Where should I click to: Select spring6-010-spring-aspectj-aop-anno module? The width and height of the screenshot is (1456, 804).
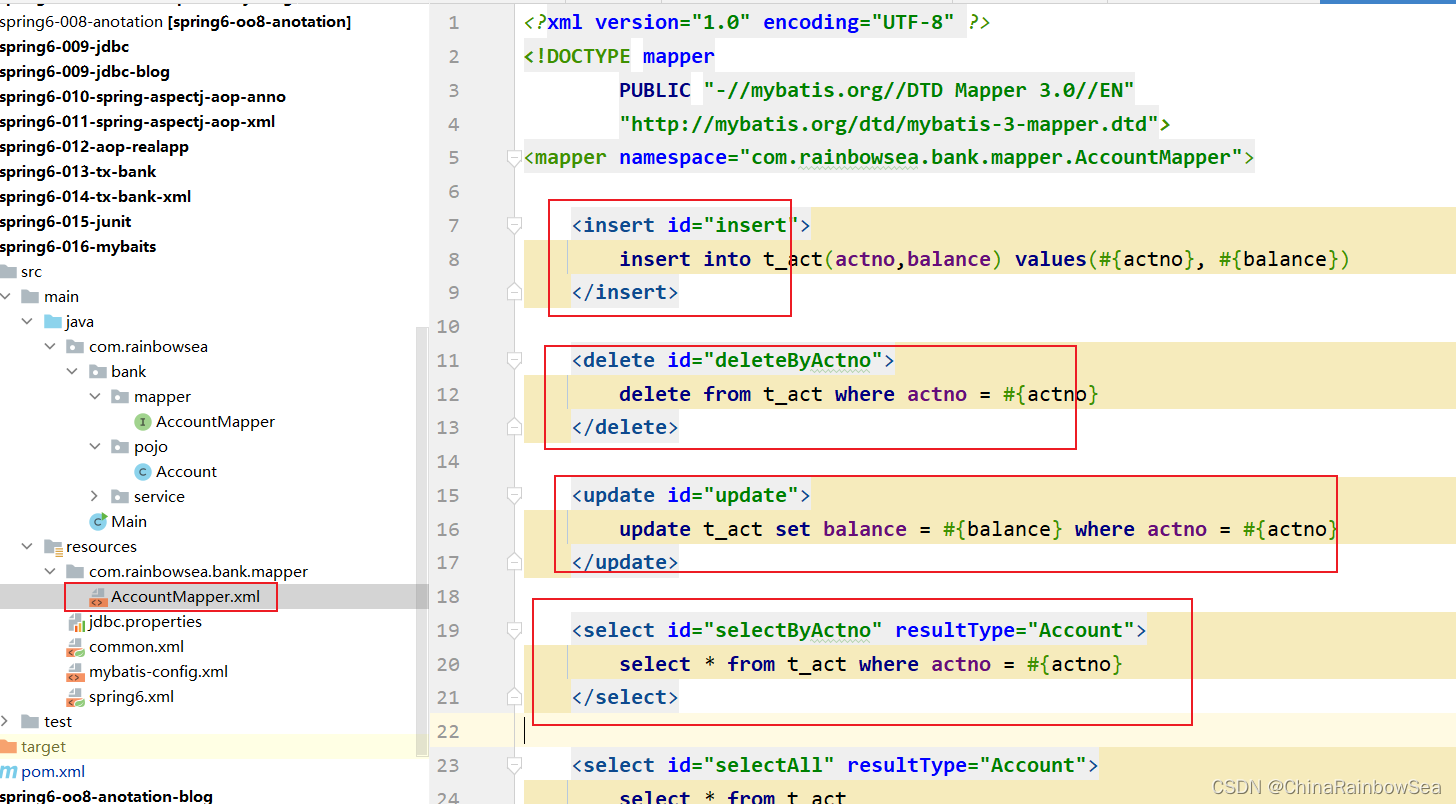[x=143, y=97]
